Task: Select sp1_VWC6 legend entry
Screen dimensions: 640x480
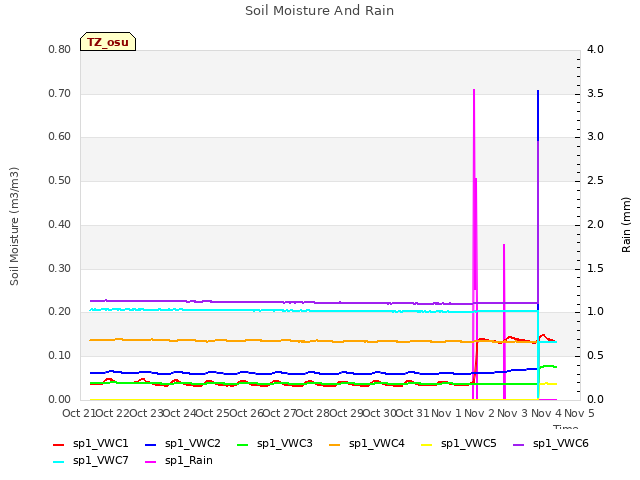Action: (x=551, y=444)
